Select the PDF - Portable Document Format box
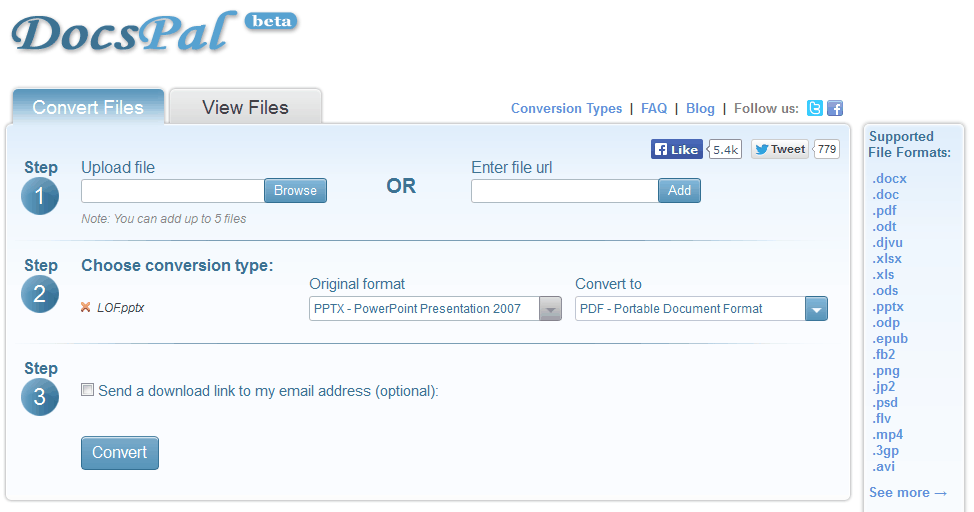Image resolution: width=974 pixels, height=512 pixels. pos(690,309)
